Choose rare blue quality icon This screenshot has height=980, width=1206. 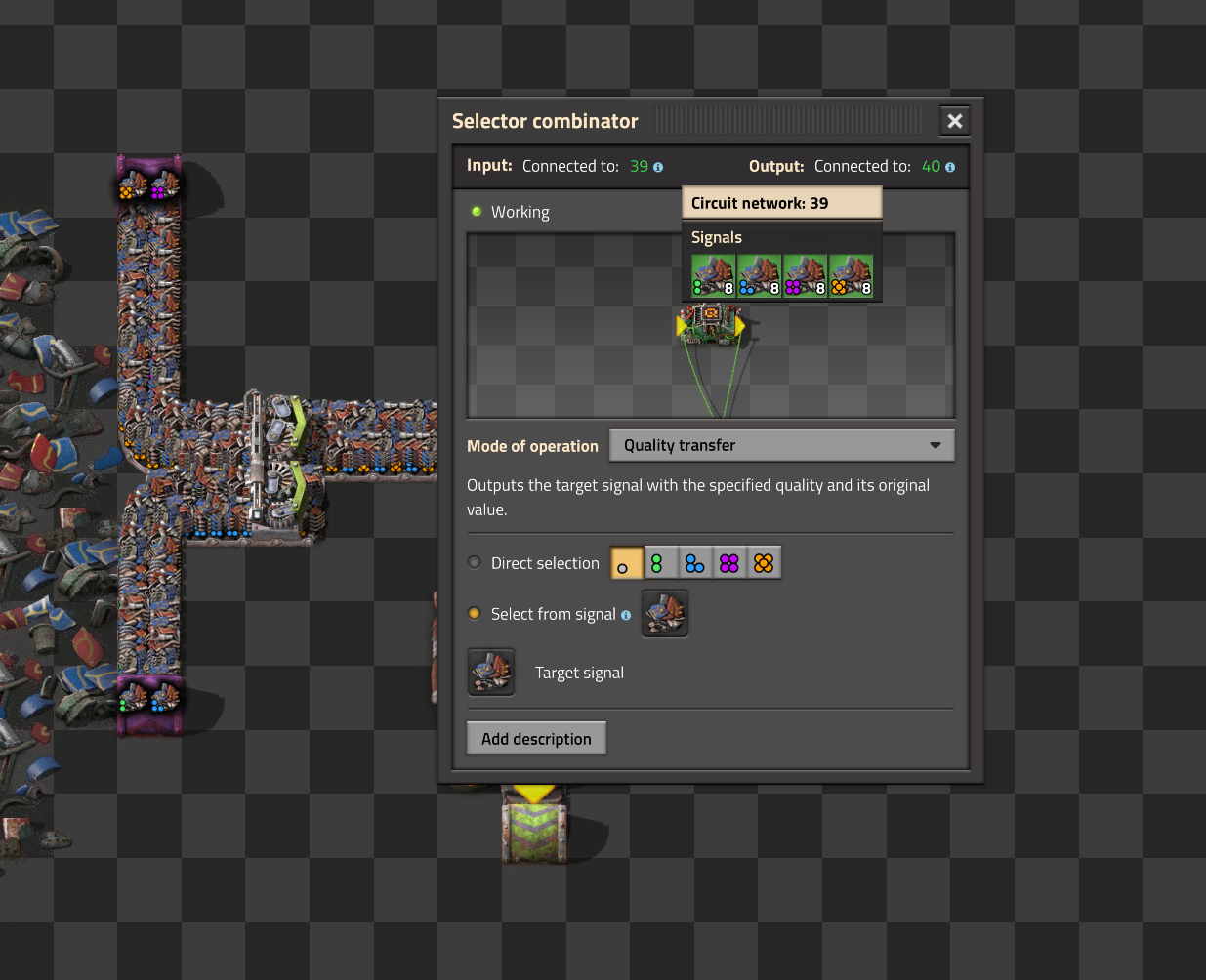pyautogui.click(x=694, y=563)
